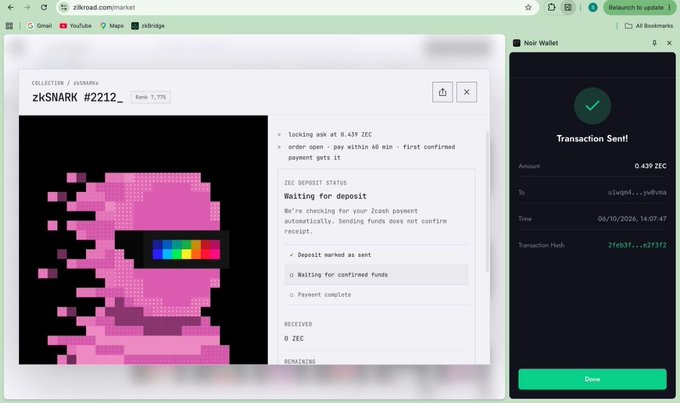Viewport: 680px width, 403px height.
Task: Click 'Deposit marked as sent' status row
Action: (x=376, y=255)
